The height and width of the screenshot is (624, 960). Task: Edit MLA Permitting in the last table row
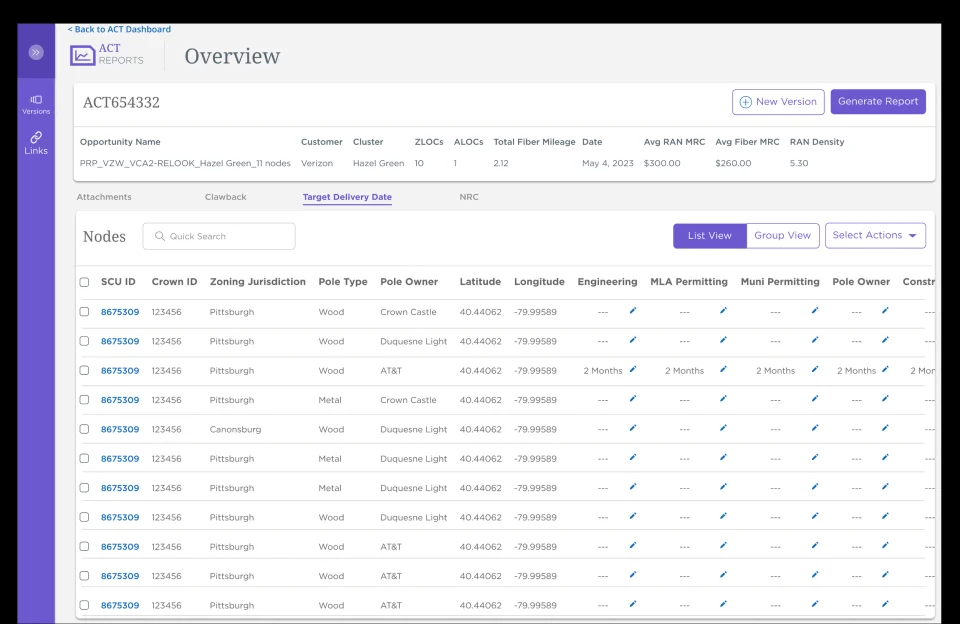(x=723, y=604)
